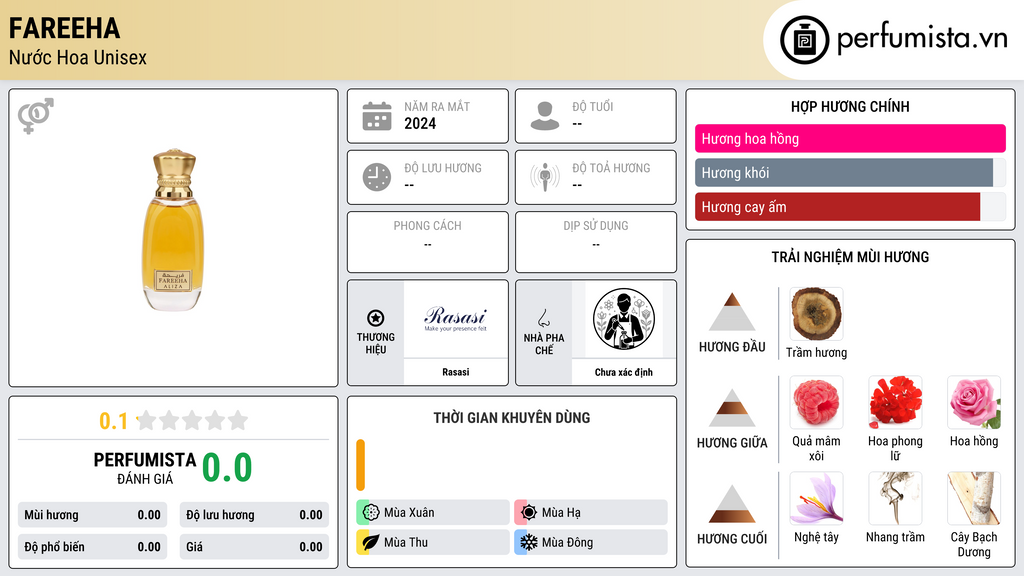Click the Mùi hương score row
The width and height of the screenshot is (1024, 576).
pos(93,515)
